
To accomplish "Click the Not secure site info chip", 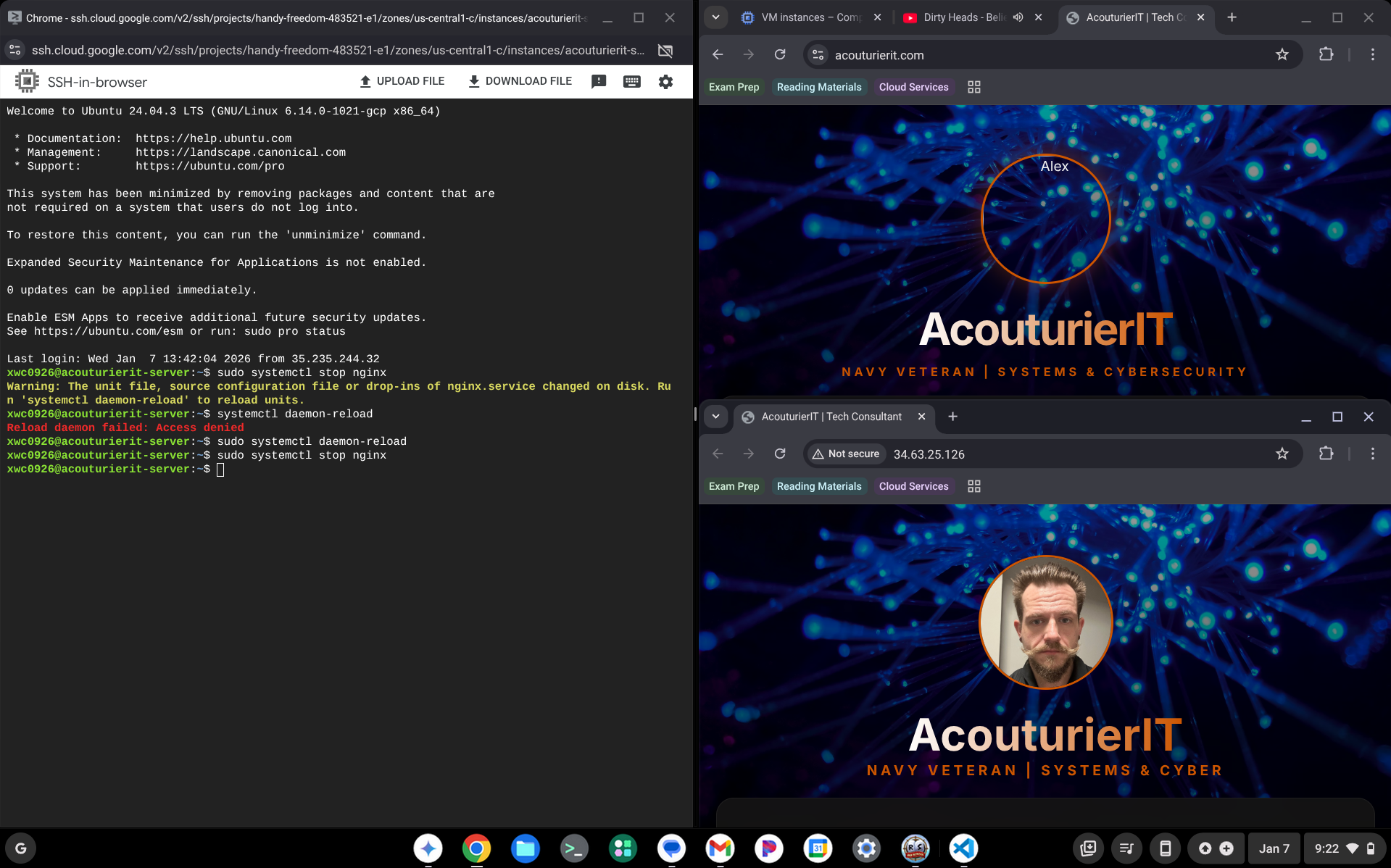I will [x=846, y=454].
